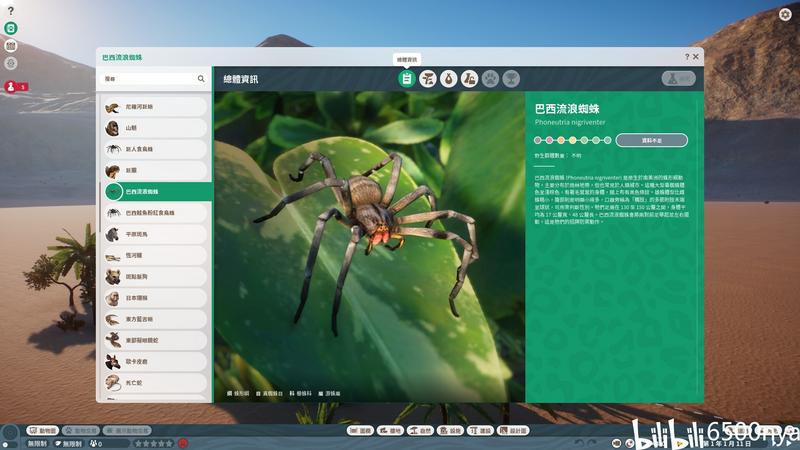
Task: Close the Zoopedia window with X
Action: (695, 57)
